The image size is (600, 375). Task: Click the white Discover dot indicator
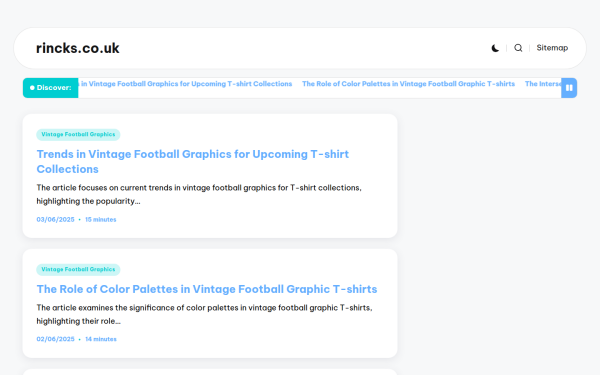click(x=32, y=88)
